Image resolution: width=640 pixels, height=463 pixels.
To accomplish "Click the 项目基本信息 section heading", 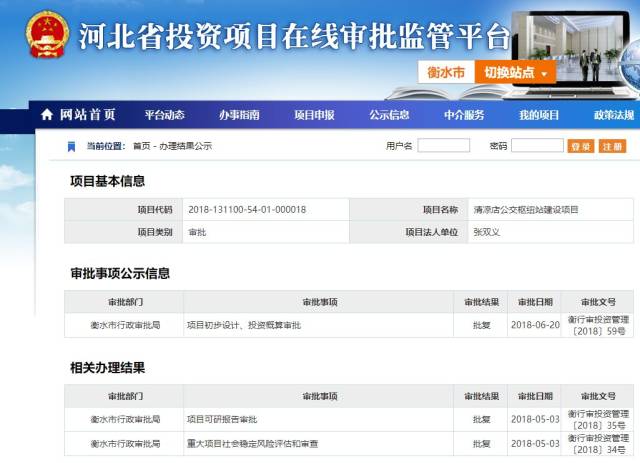I will pyautogui.click(x=107, y=181).
